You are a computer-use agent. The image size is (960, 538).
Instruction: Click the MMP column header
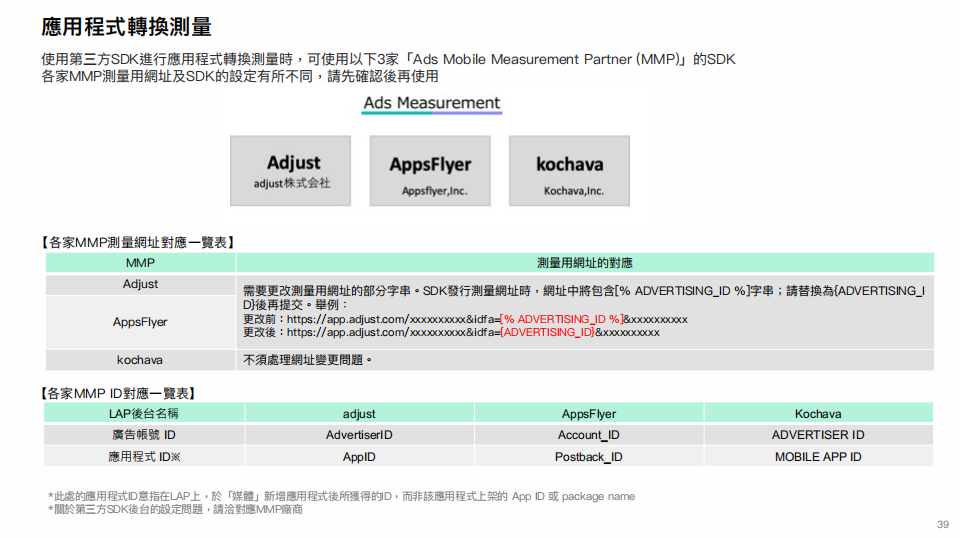click(x=140, y=263)
